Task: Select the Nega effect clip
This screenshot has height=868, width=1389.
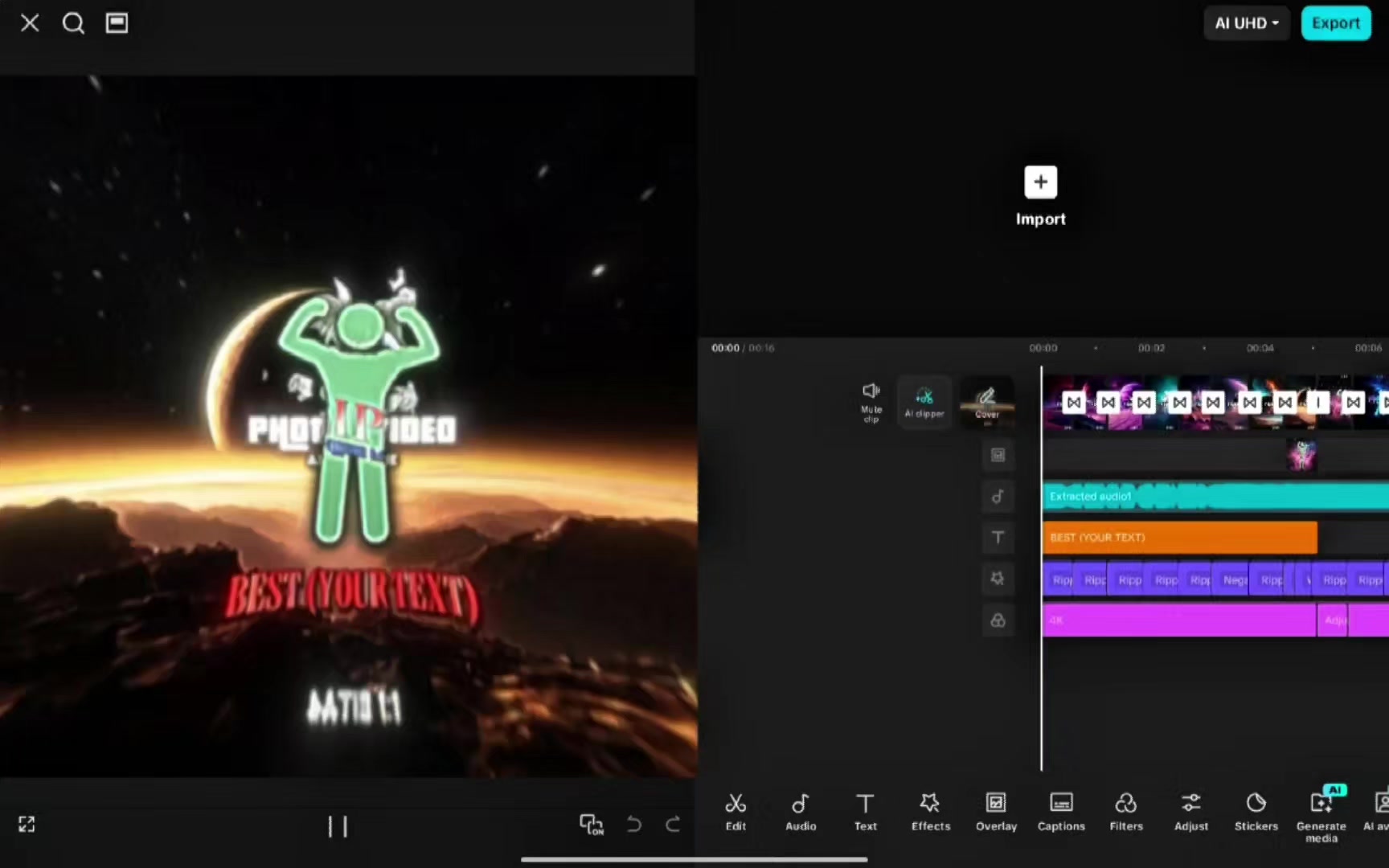Action: tap(1235, 579)
